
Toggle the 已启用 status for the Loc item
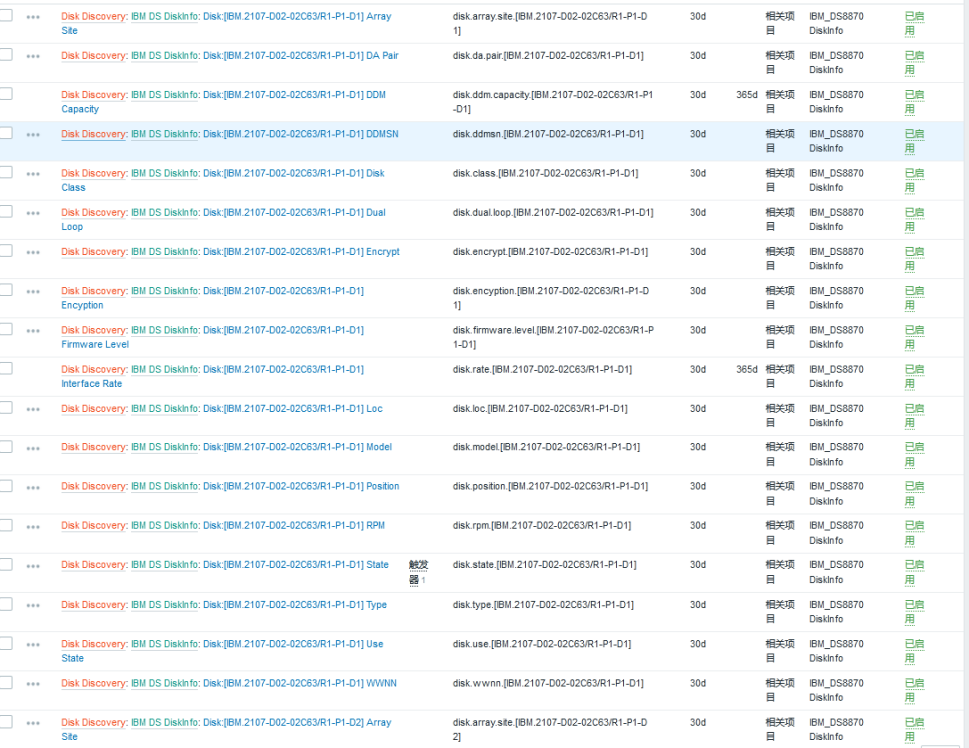tap(914, 415)
